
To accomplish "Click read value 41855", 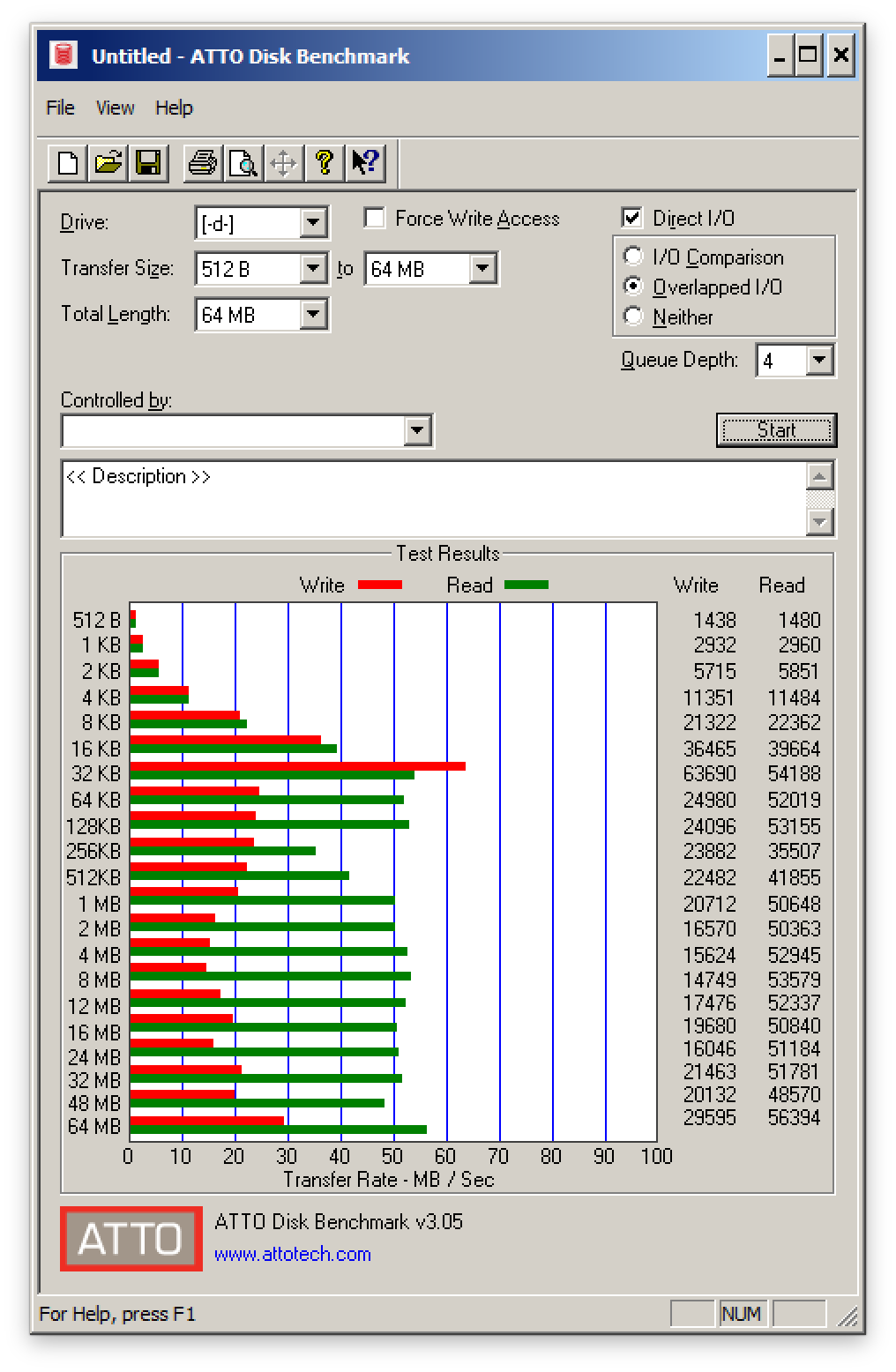I will point(794,877).
